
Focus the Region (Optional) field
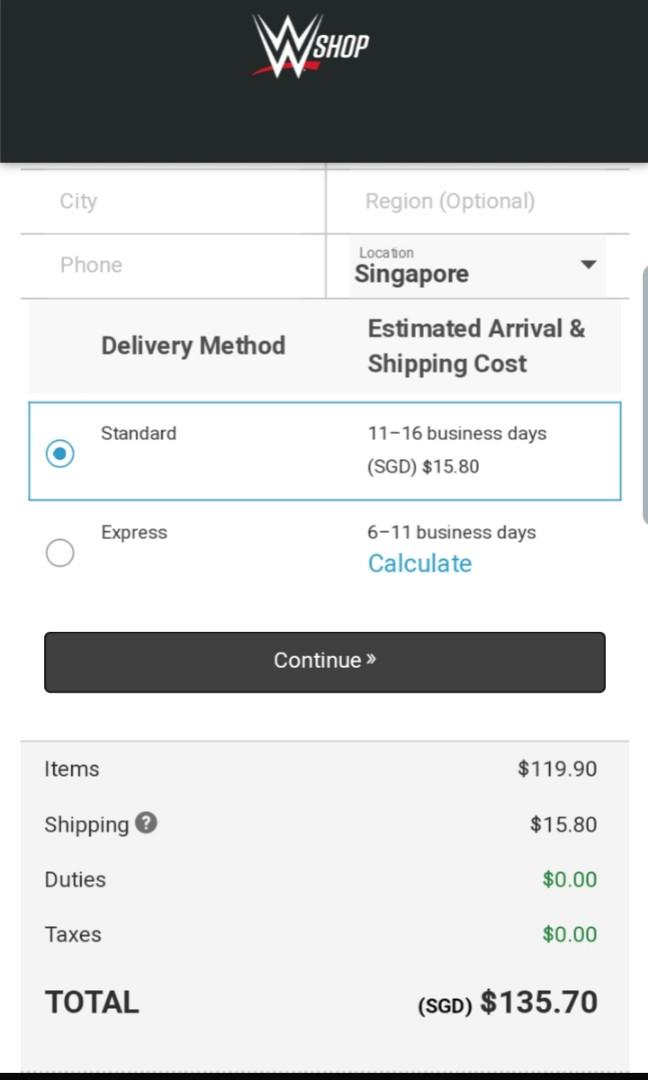point(478,201)
